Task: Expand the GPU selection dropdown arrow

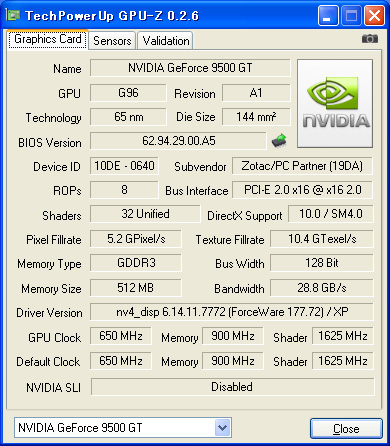Action: click(222, 427)
